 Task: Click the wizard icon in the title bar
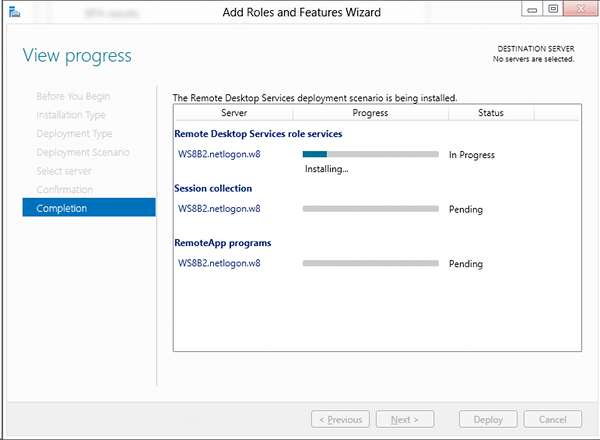[x=11, y=14]
